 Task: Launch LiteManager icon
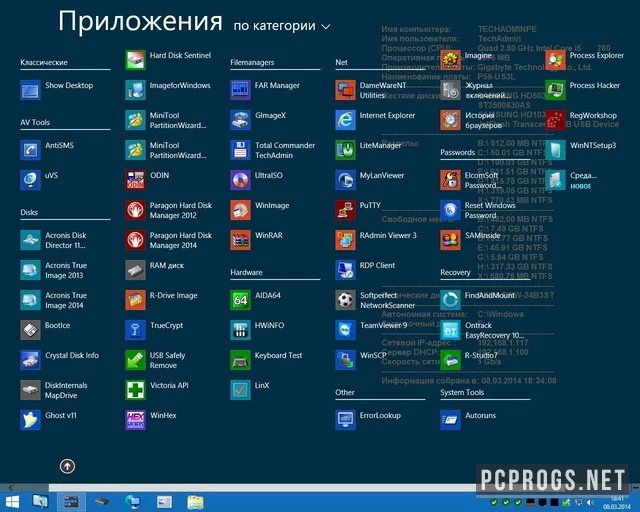[x=345, y=150]
